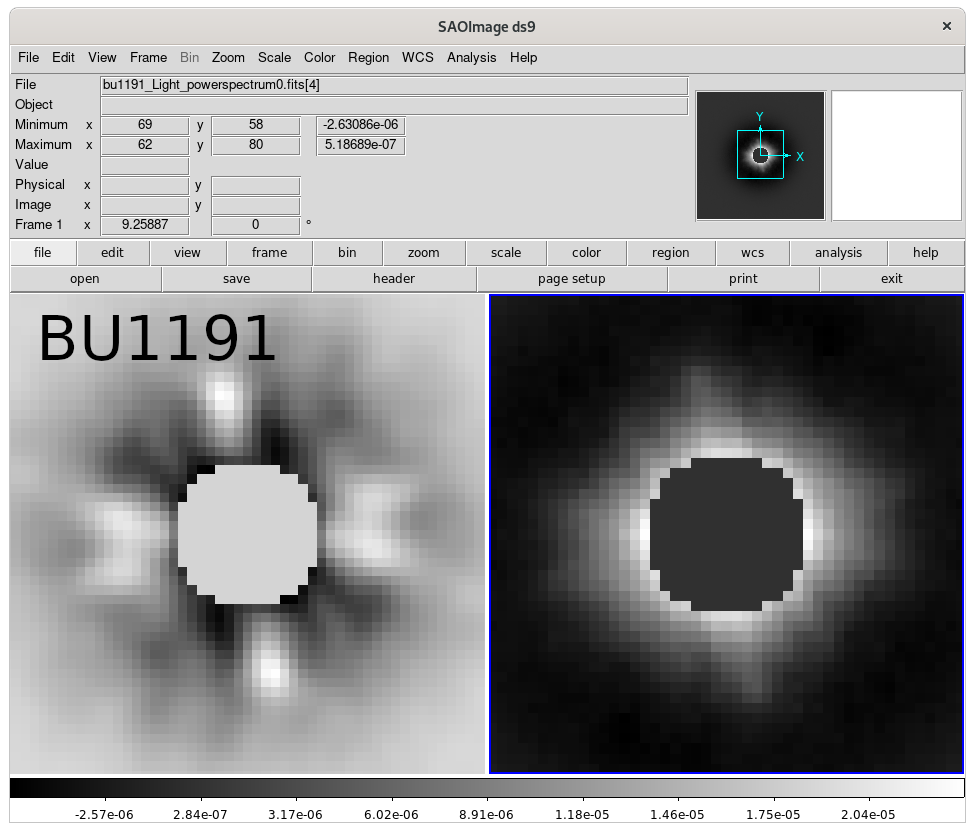
Task: Select the bin button in the button bar
Action: coord(347,252)
